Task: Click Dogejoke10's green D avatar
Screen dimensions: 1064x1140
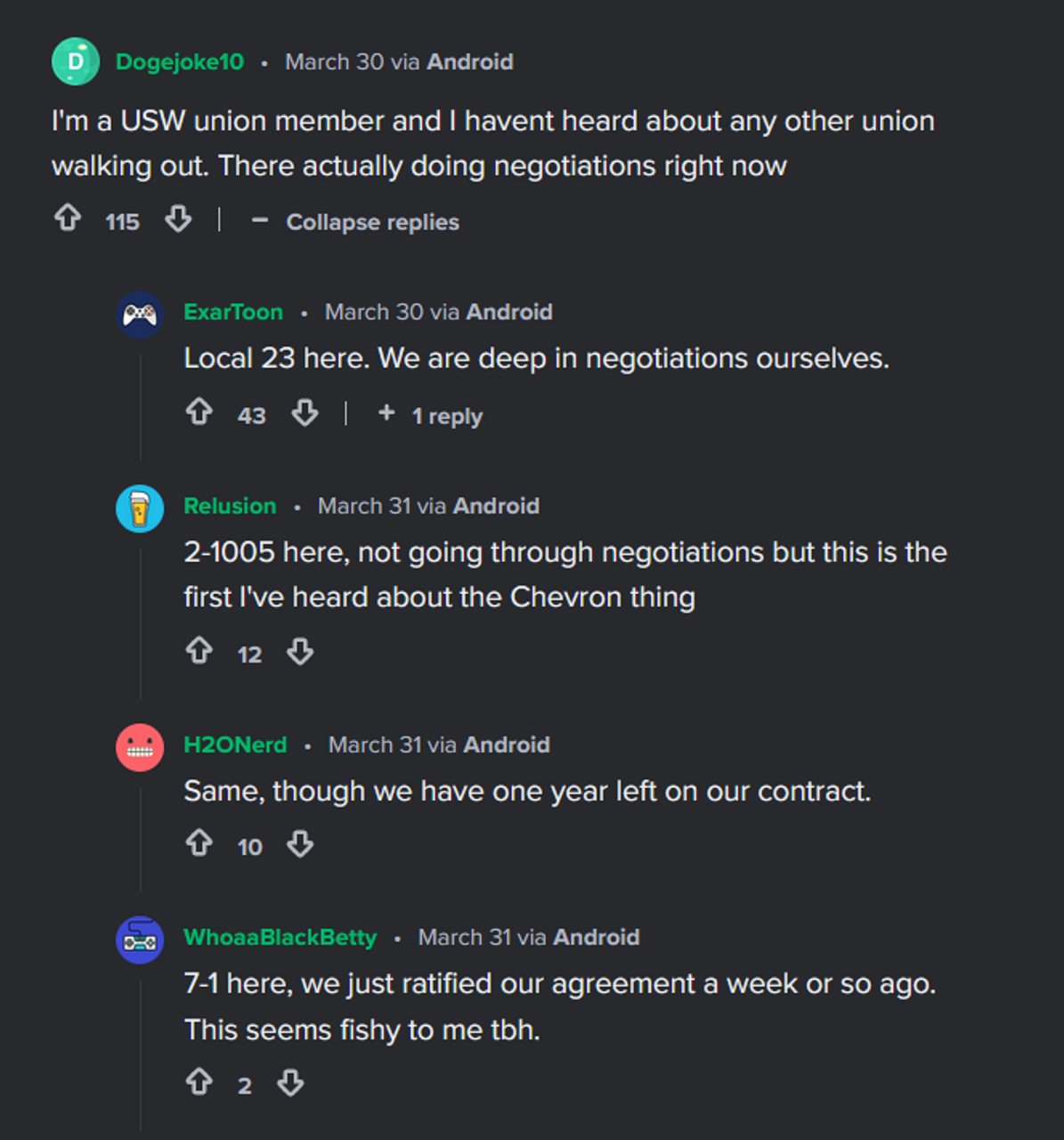Action: (76, 61)
